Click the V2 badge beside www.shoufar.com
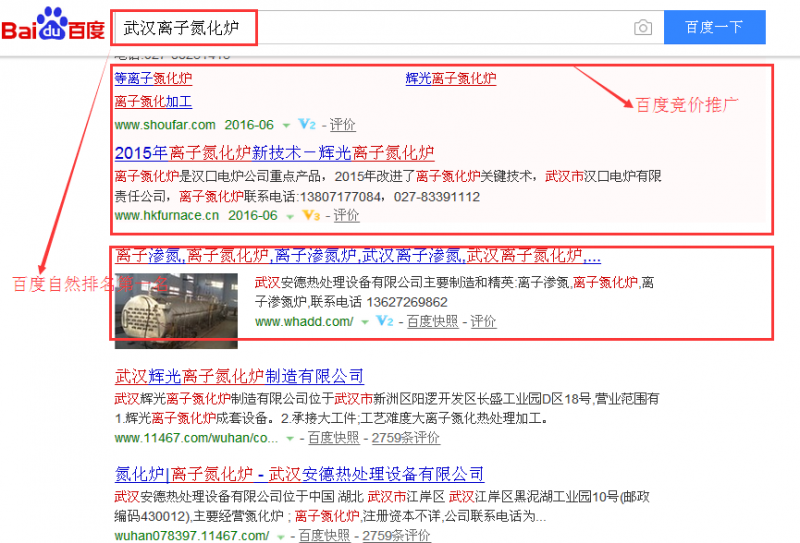The width and height of the screenshot is (800, 543). (x=307, y=125)
